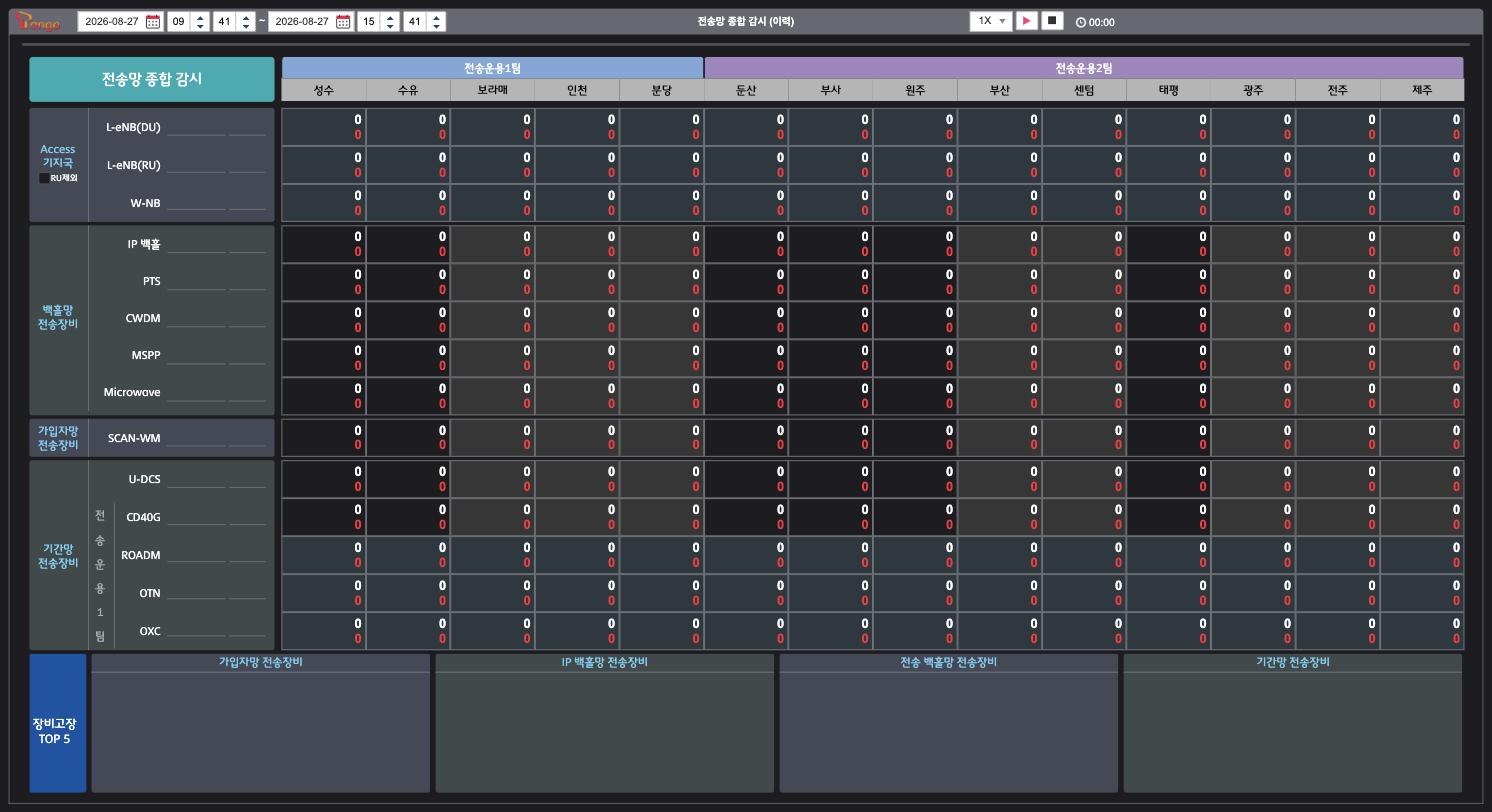The height and width of the screenshot is (812, 1492).
Task: Toggle the RU제외 checkbox
Action: point(44,178)
